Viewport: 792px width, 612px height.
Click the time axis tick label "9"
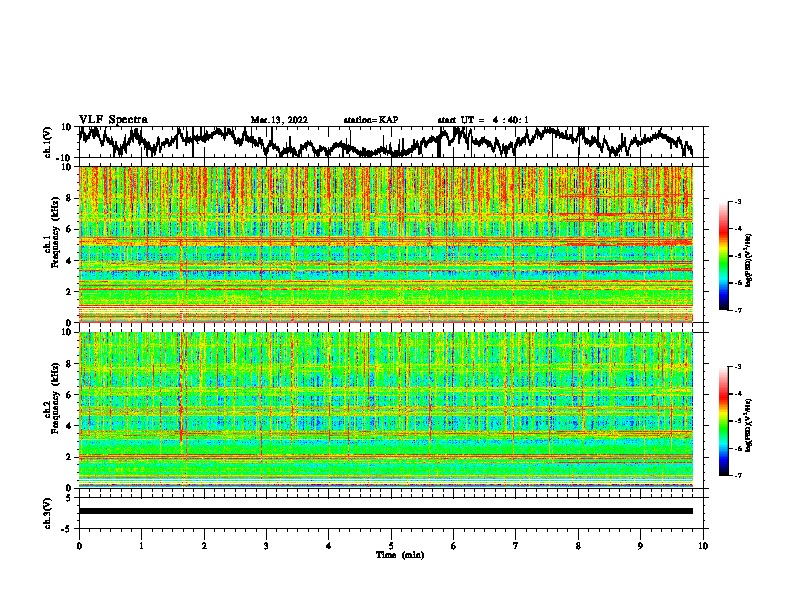tap(640, 546)
